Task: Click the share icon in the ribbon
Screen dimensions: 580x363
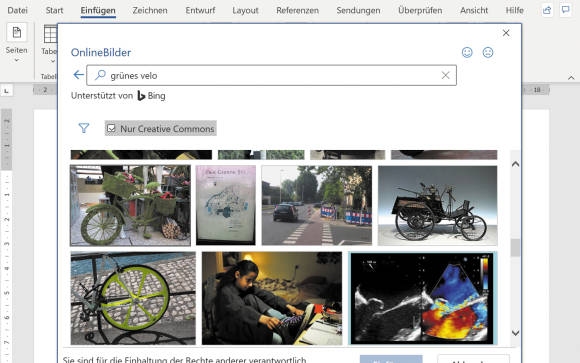Action: (x=547, y=10)
